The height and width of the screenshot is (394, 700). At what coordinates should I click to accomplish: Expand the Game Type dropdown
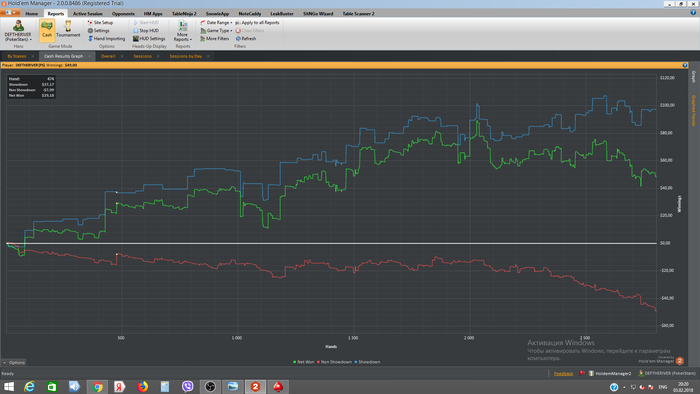point(216,31)
